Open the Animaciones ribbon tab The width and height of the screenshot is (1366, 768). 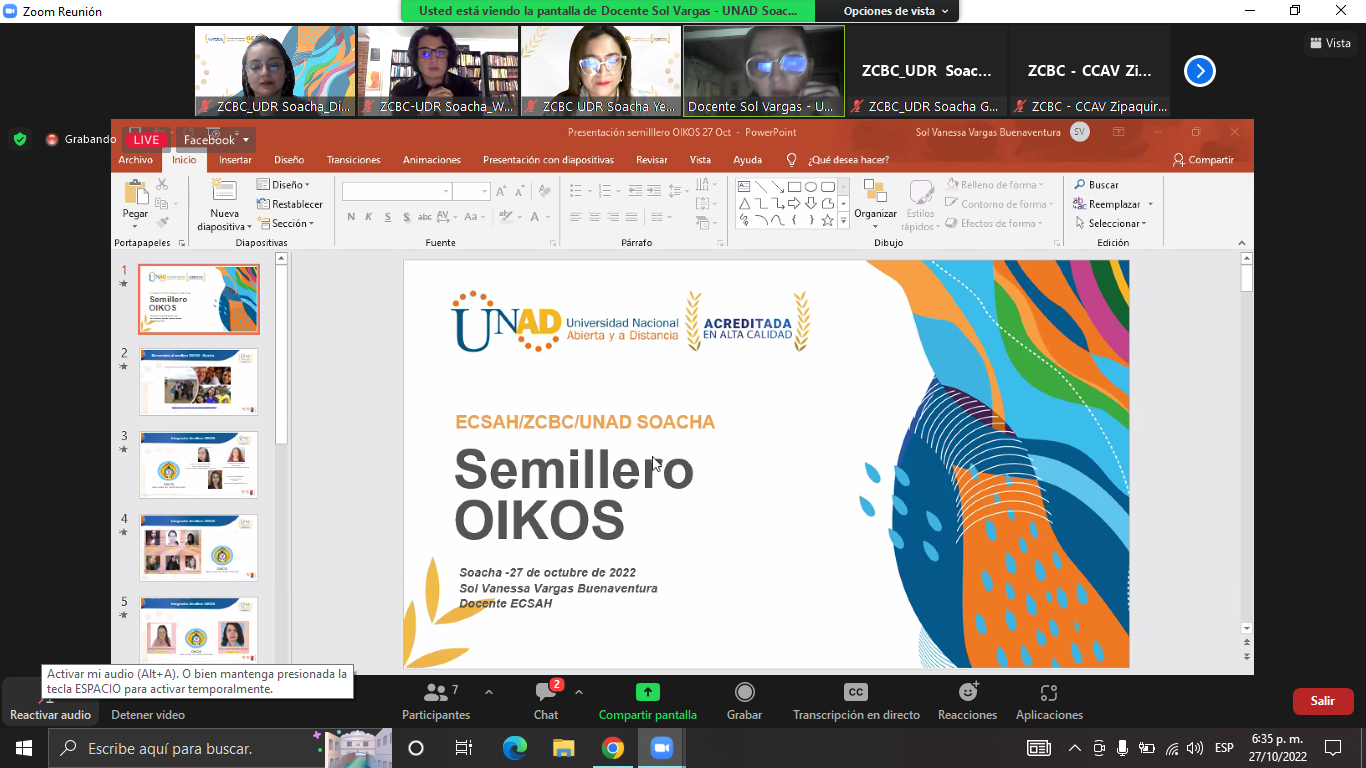pyautogui.click(x=432, y=160)
